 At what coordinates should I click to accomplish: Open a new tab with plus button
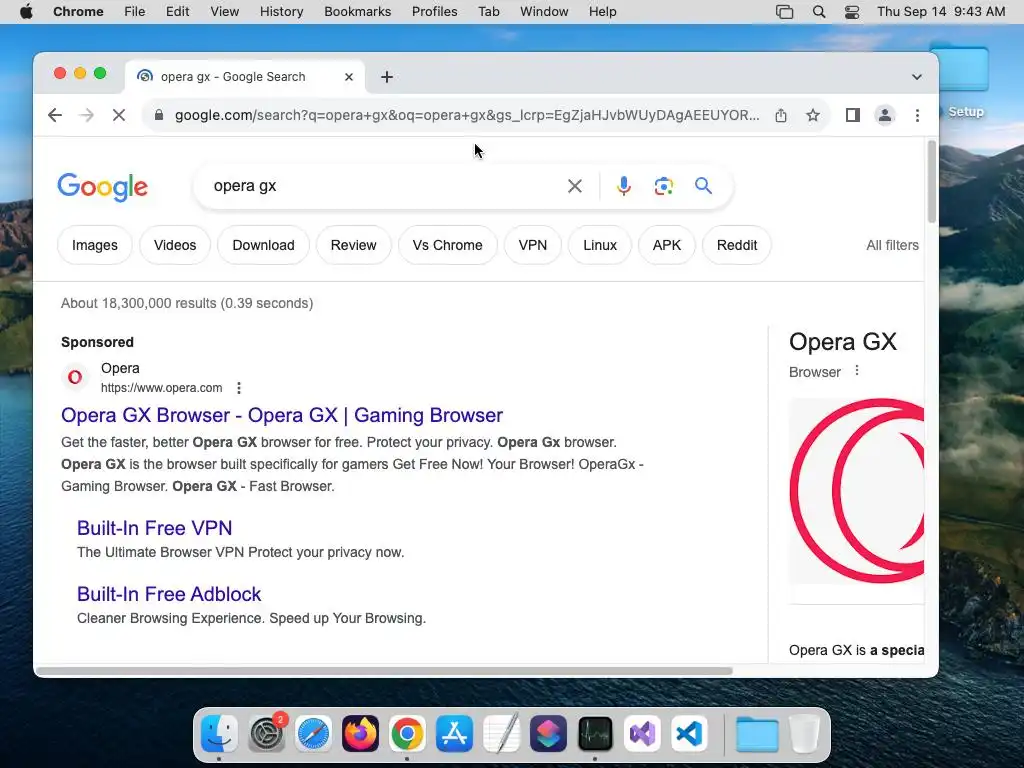click(387, 77)
